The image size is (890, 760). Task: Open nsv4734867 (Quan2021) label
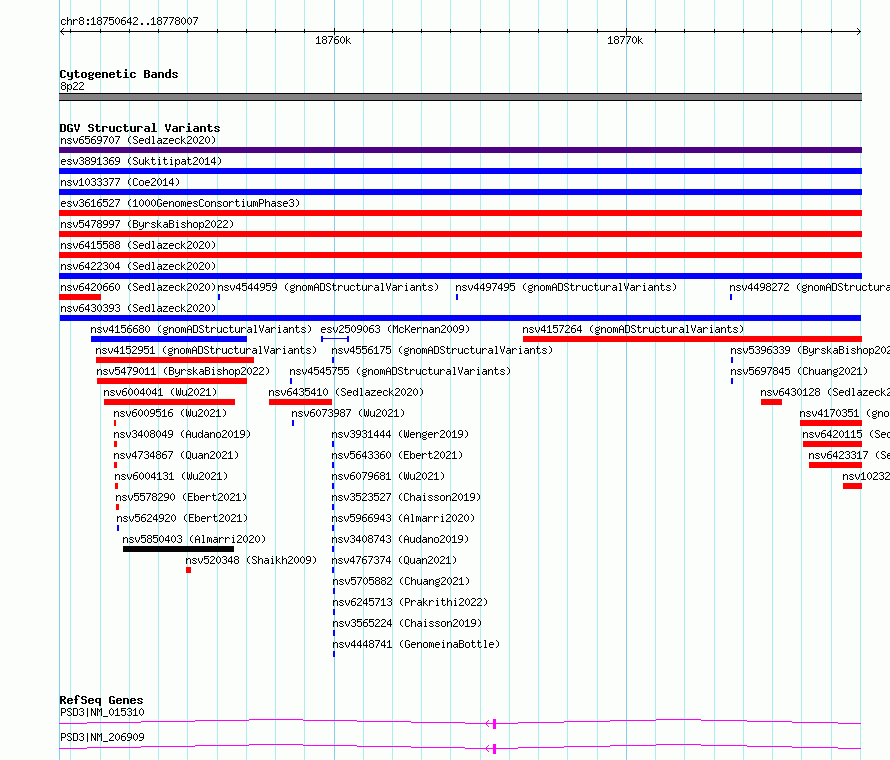pyautogui.click(x=177, y=455)
